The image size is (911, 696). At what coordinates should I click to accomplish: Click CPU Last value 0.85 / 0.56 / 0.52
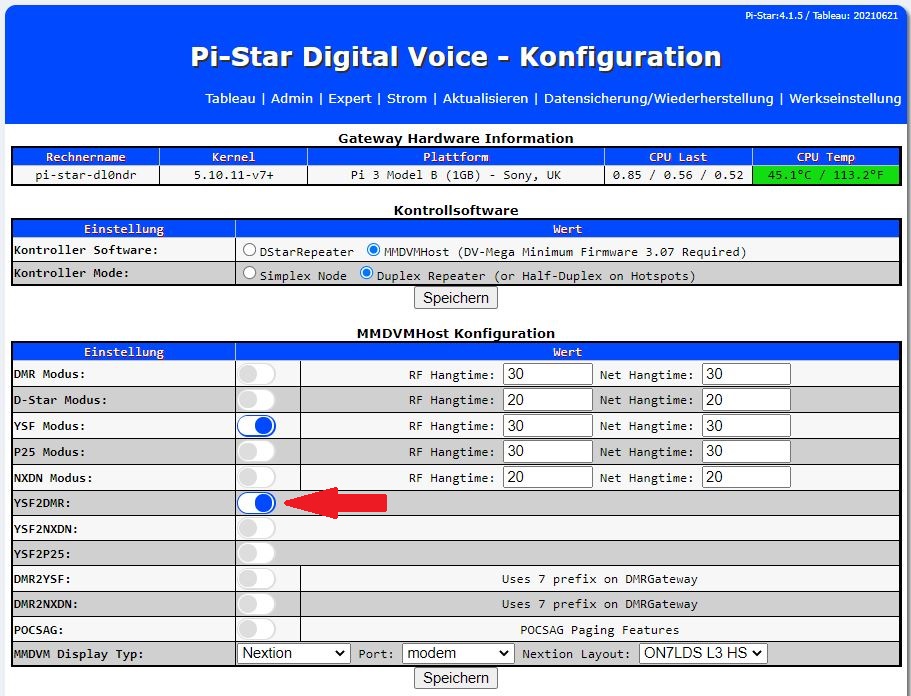pyautogui.click(x=678, y=175)
